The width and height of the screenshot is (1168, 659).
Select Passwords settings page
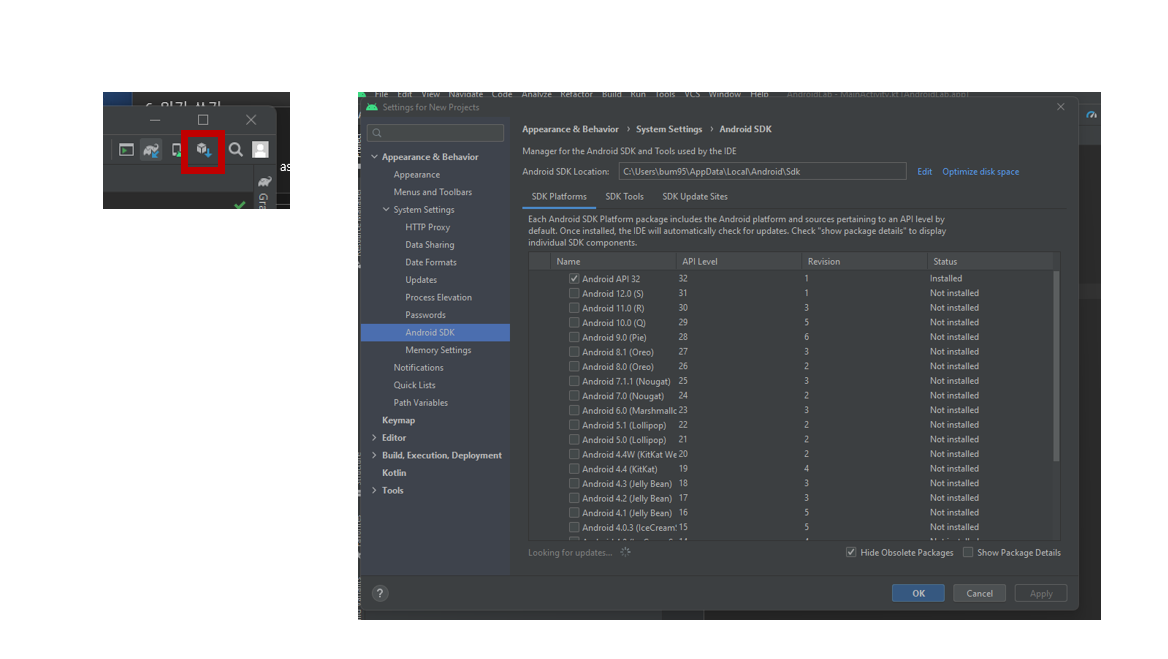coord(425,315)
